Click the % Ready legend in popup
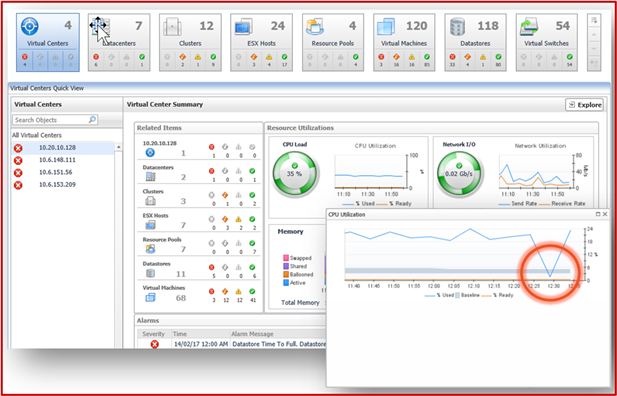Image resolution: width=617 pixels, height=396 pixels. point(497,295)
